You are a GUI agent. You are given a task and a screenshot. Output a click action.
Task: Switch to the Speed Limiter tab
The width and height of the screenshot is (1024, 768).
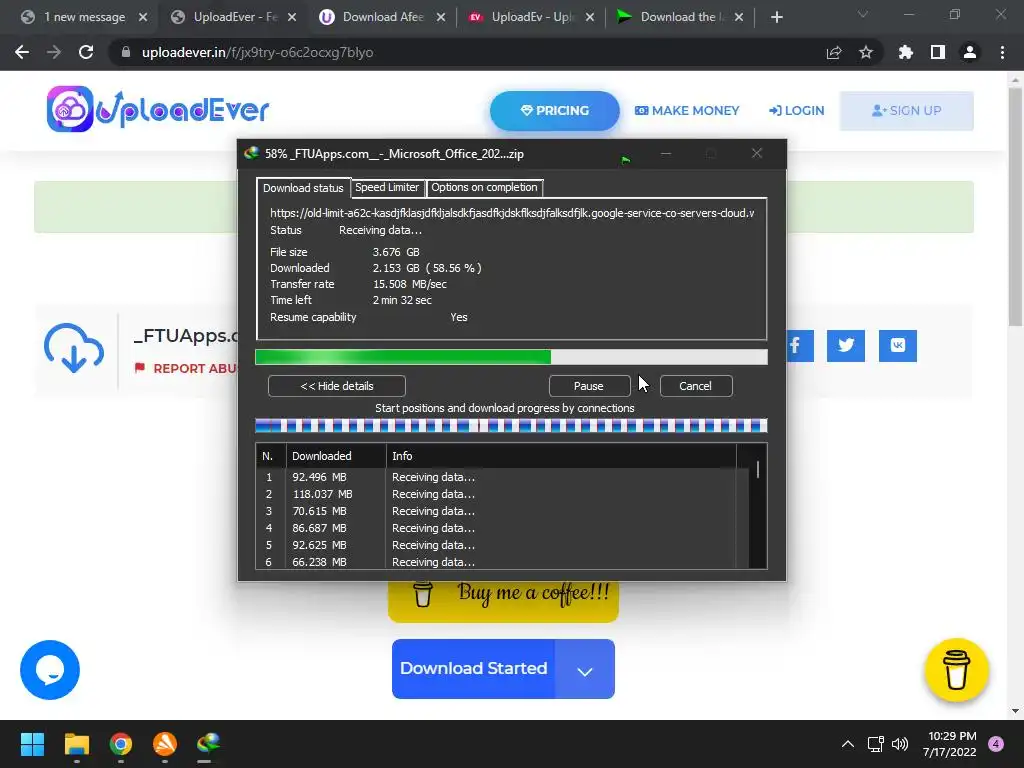387,187
